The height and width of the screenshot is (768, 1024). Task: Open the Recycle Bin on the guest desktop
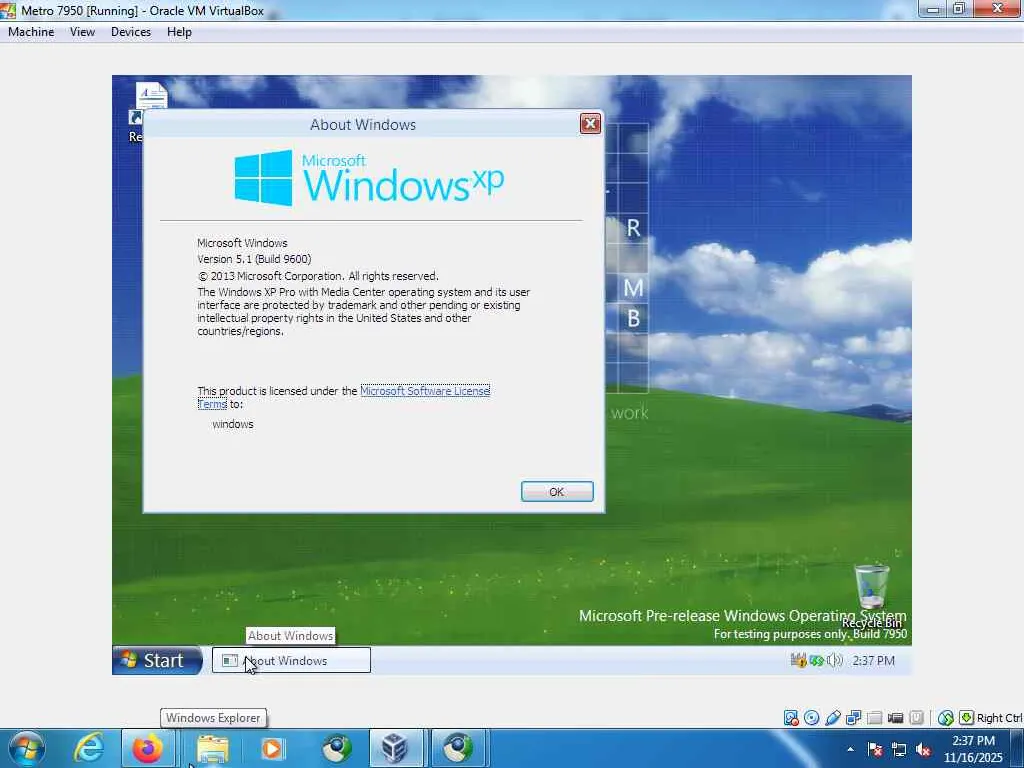pos(872,596)
